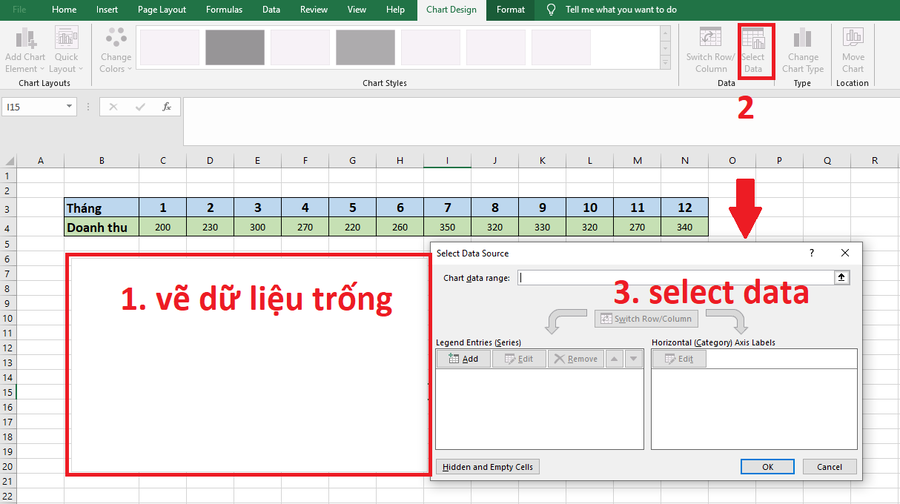Open the Quick Layout gallery
Screen dimensions: 900x504
click(x=66, y=51)
